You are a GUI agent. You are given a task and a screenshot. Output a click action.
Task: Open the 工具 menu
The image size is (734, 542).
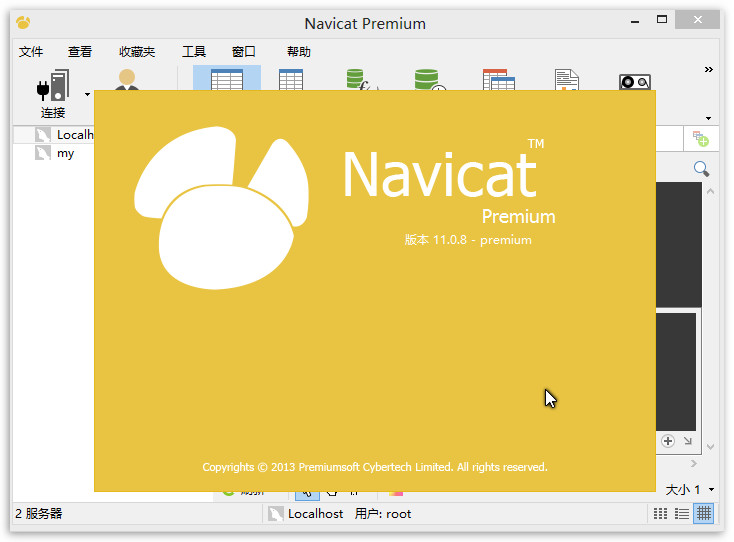[193, 52]
